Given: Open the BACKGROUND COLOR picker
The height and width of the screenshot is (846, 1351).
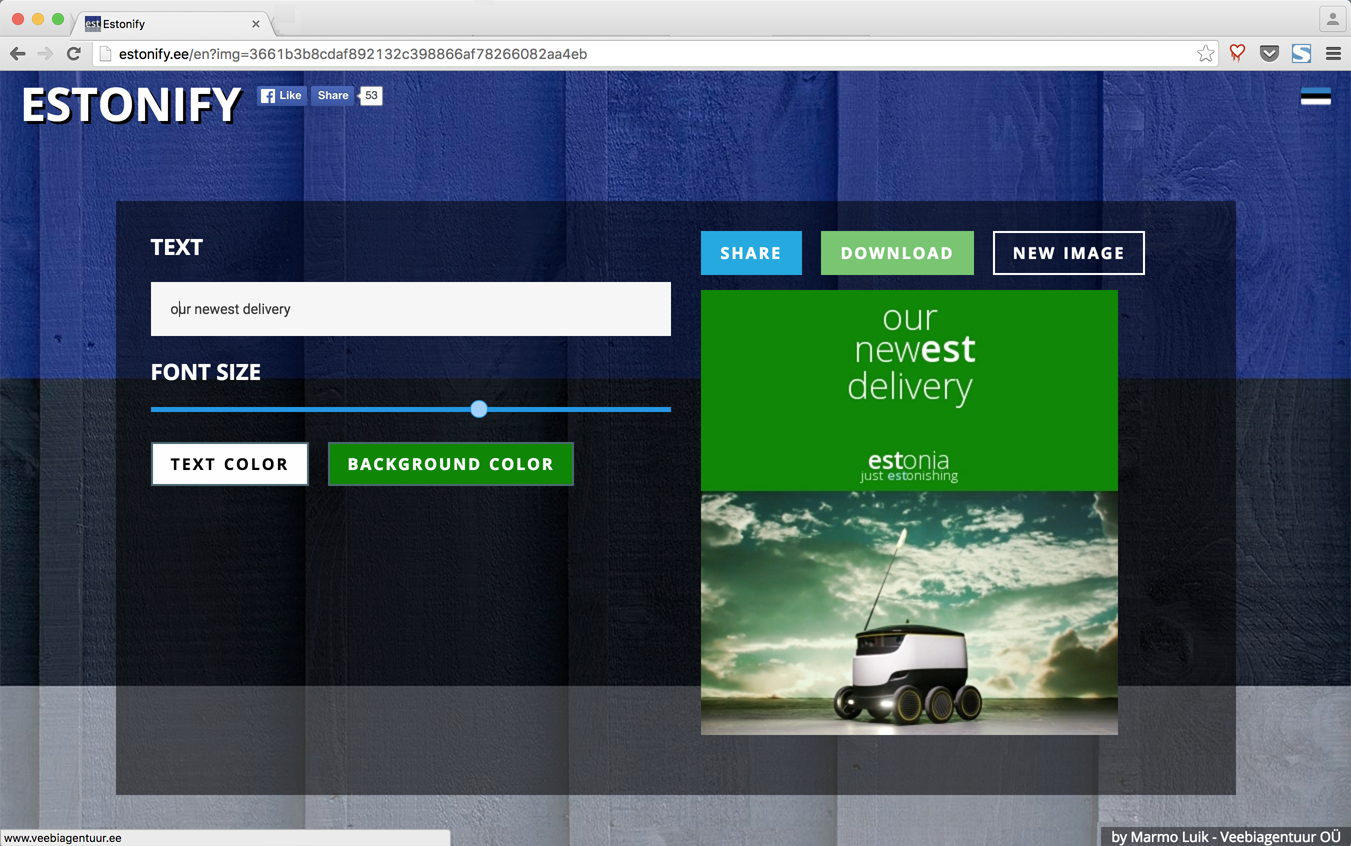Looking at the screenshot, I should (x=451, y=464).
